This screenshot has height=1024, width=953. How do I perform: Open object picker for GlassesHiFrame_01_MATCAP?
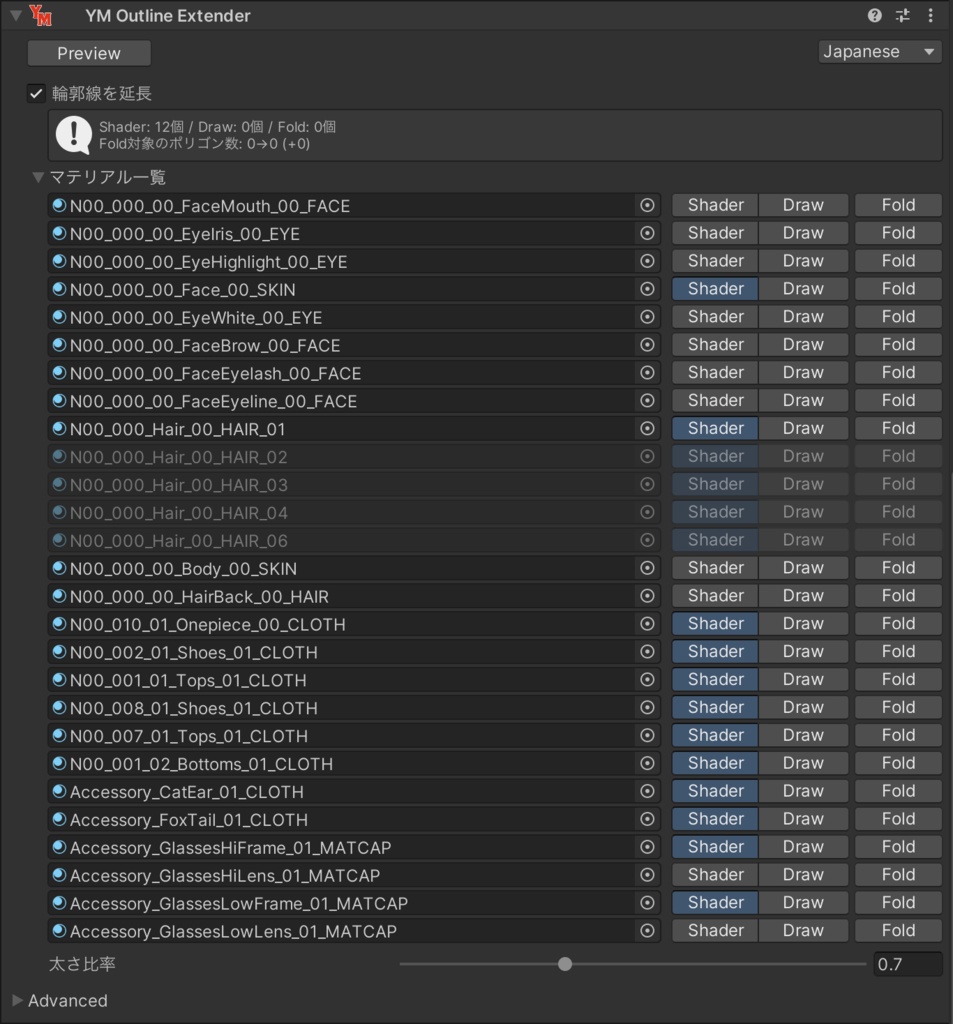[x=647, y=847]
